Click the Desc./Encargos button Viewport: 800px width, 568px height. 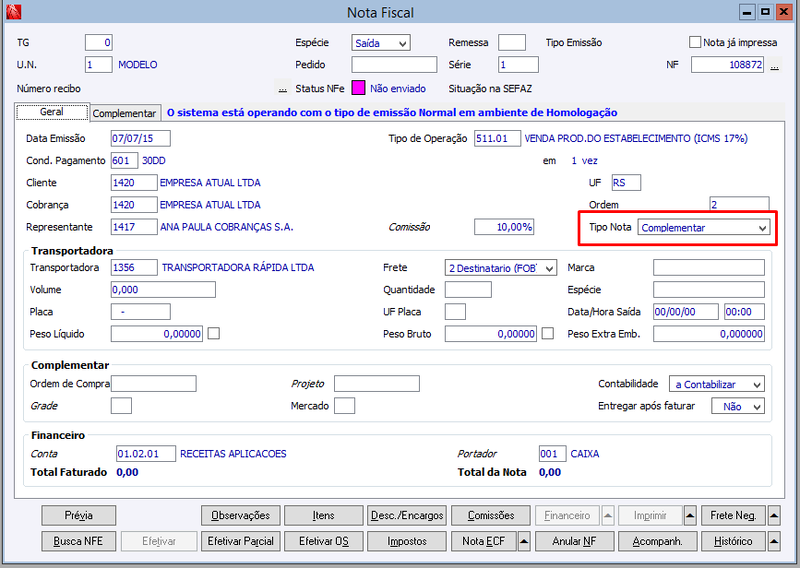coord(407,515)
